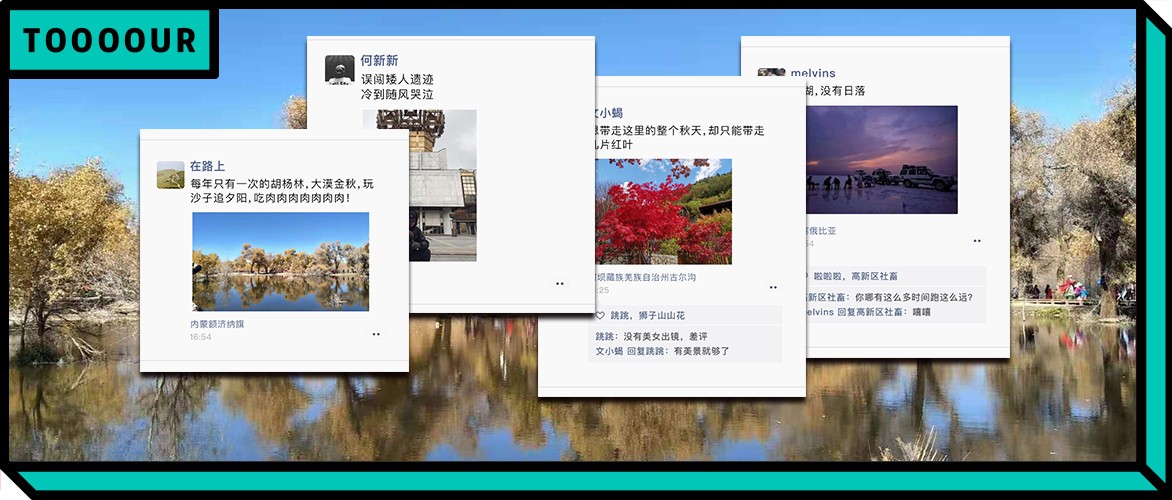Click the melvins post text 没有日落
This screenshot has height=500, width=1172.
(844, 90)
